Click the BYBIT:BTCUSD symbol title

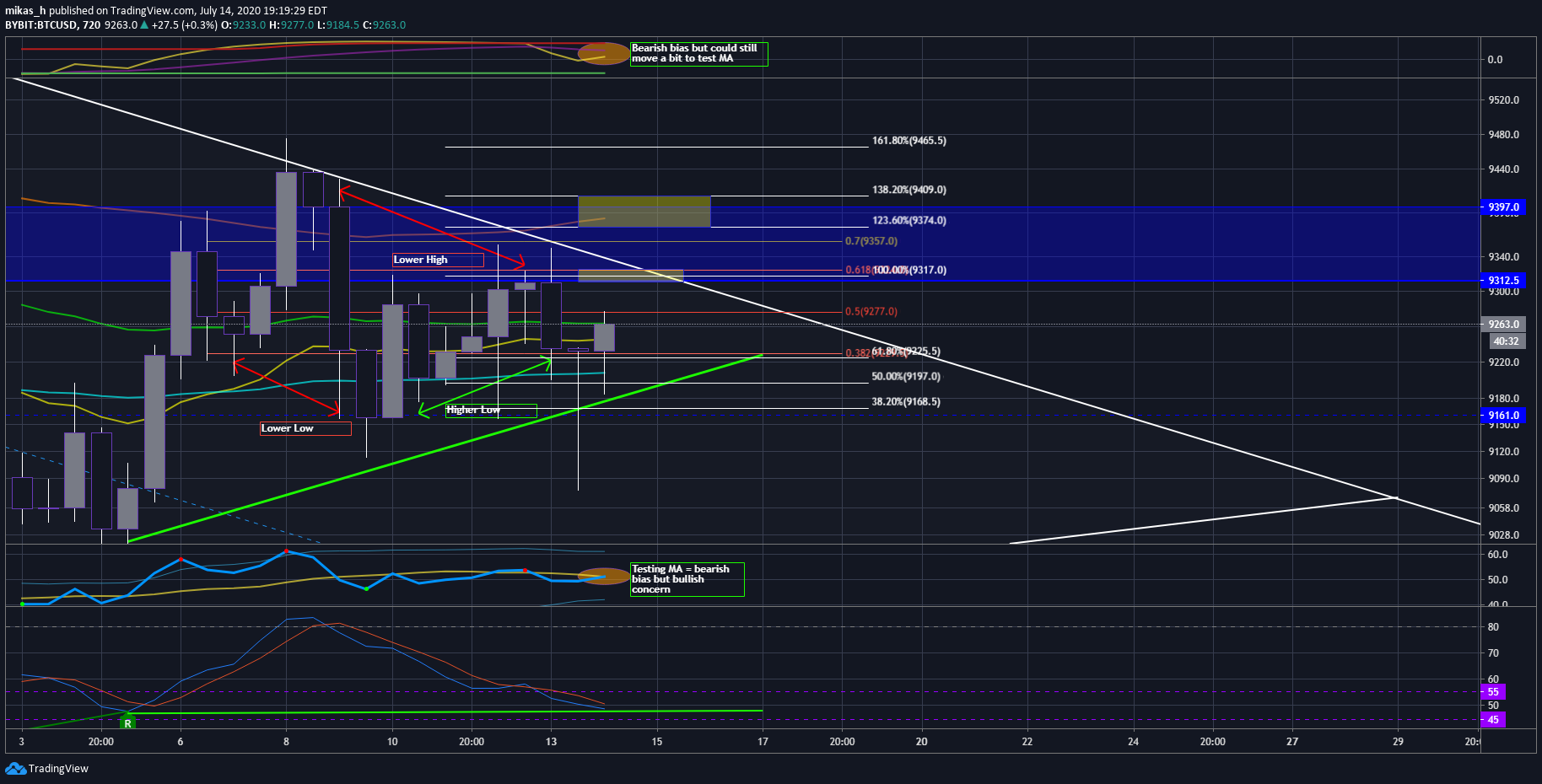click(x=52, y=24)
